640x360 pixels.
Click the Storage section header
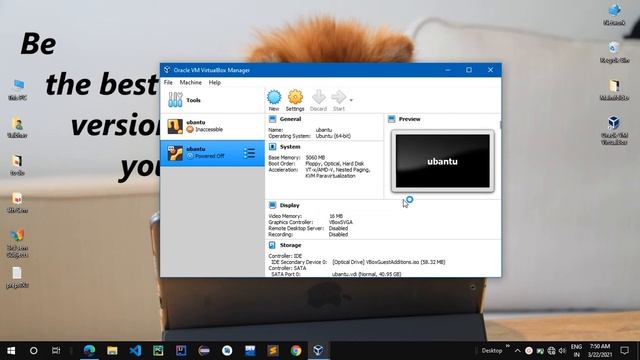(290, 245)
